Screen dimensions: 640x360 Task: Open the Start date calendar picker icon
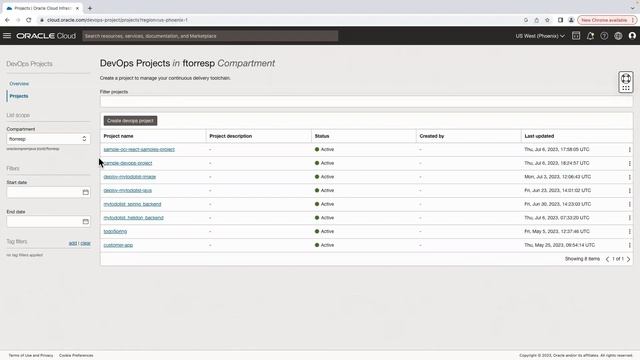point(85,192)
